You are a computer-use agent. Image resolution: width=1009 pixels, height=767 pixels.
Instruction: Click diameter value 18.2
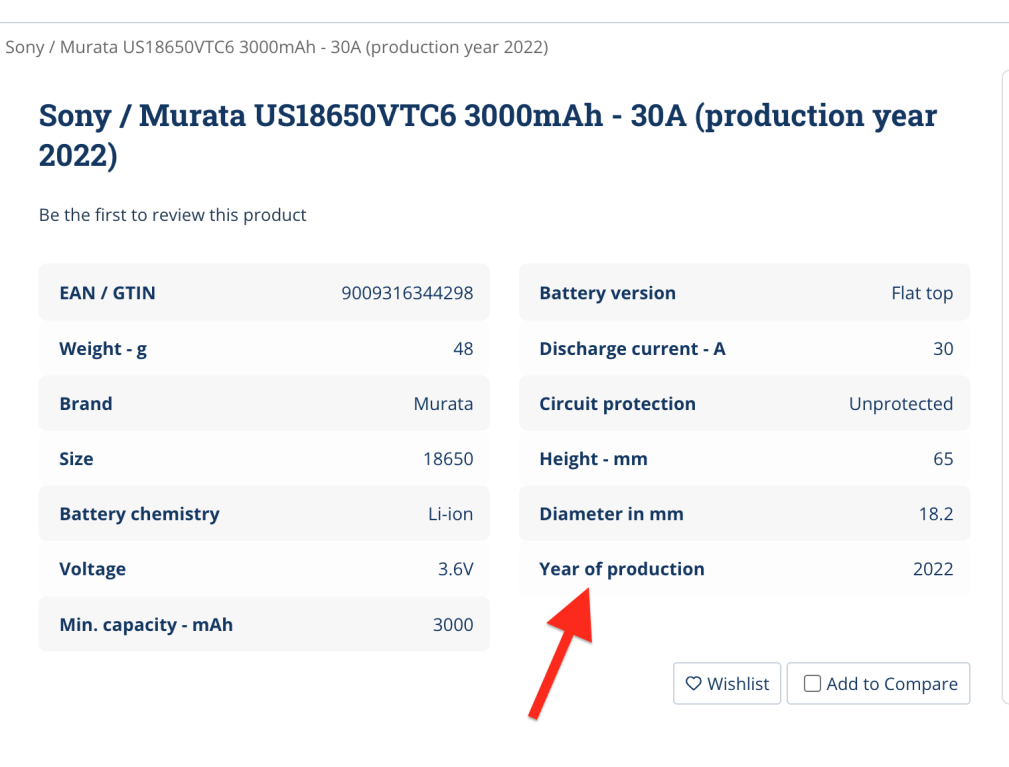click(936, 514)
